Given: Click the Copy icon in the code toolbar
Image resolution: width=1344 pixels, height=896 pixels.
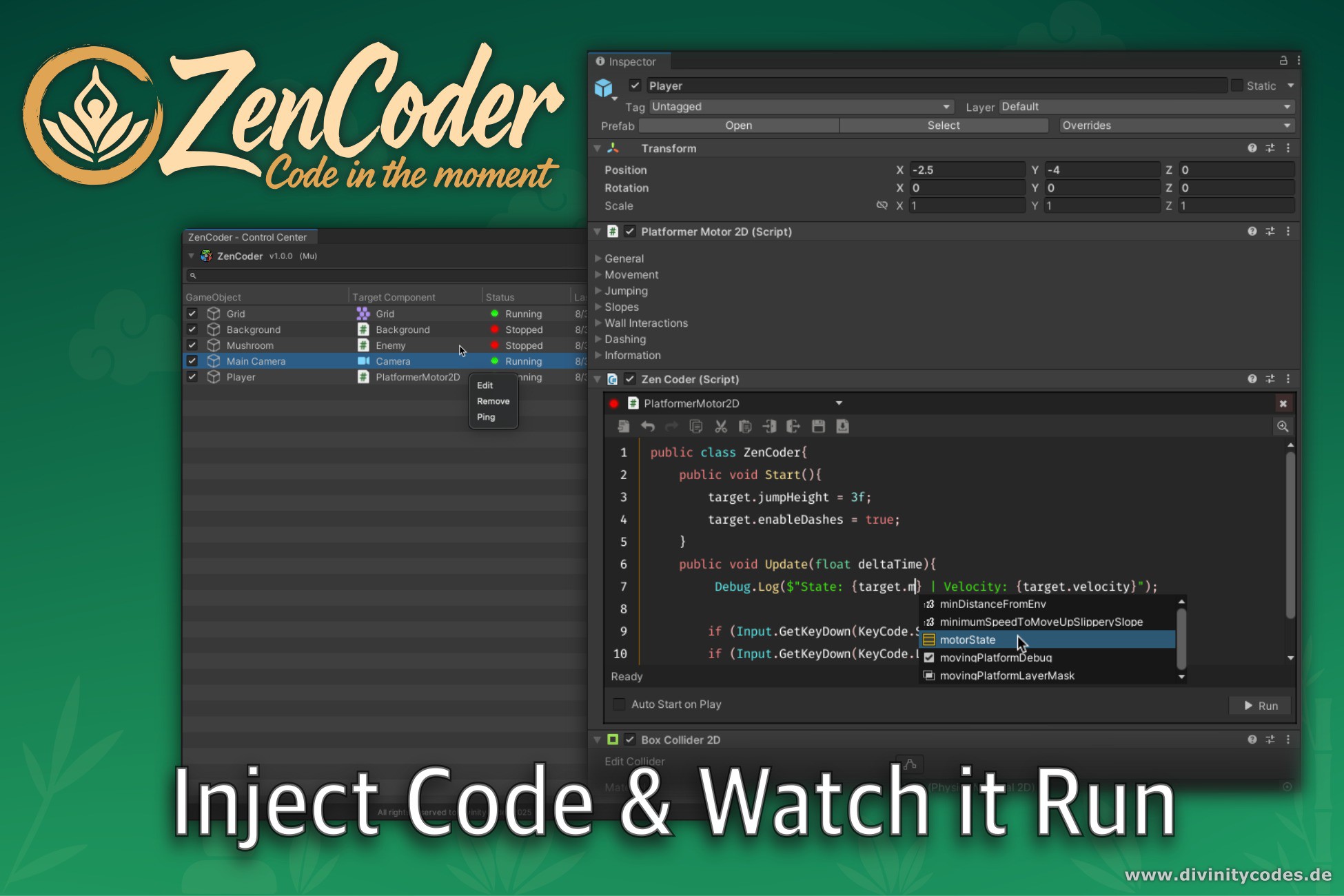Looking at the screenshot, I should (696, 426).
